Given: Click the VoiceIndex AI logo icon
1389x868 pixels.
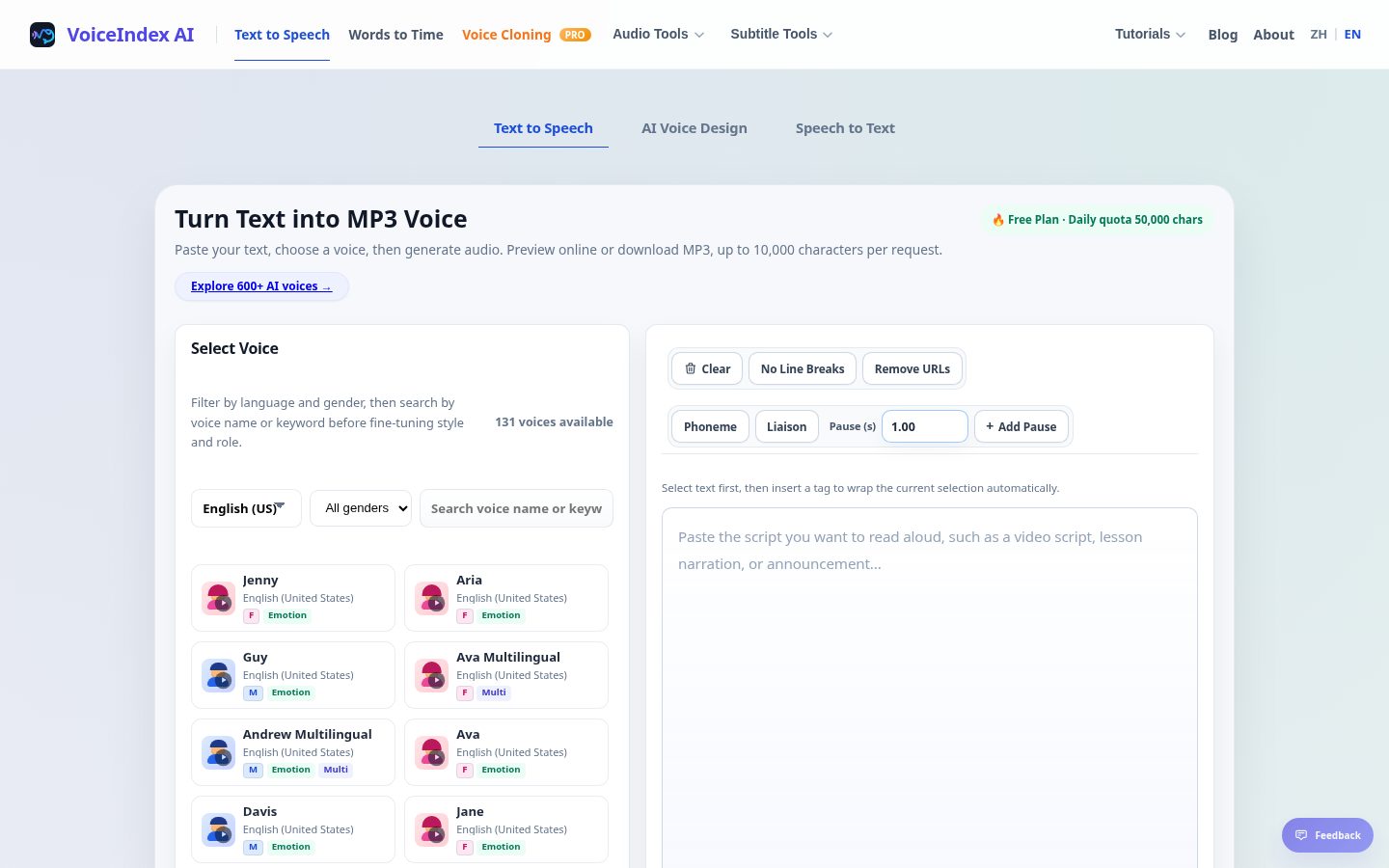Looking at the screenshot, I should click(42, 35).
